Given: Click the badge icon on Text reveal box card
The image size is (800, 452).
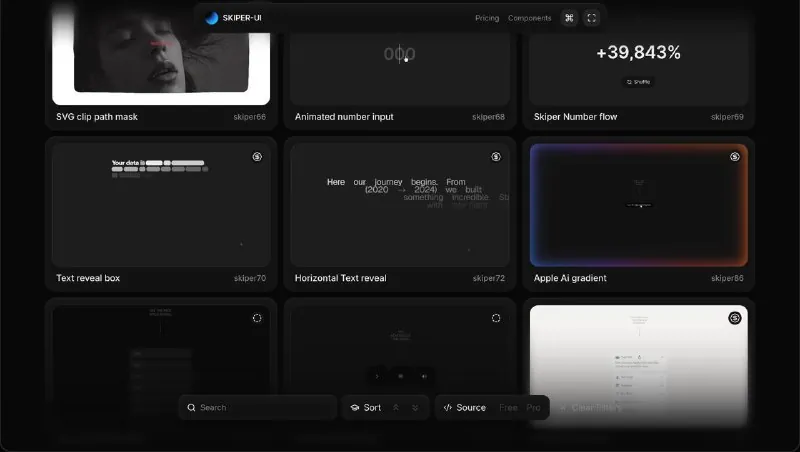Looking at the screenshot, I should tap(257, 157).
